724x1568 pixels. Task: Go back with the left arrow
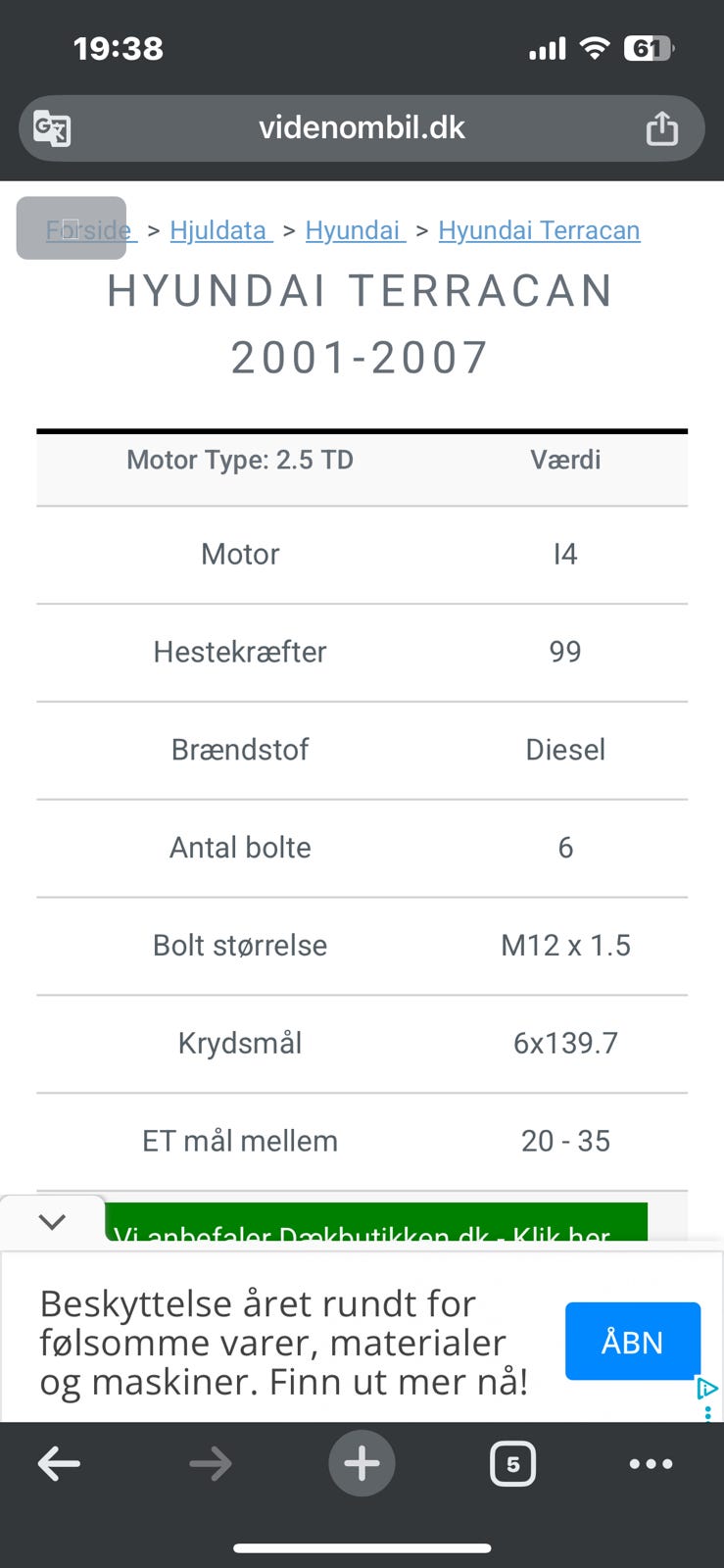[59, 1464]
